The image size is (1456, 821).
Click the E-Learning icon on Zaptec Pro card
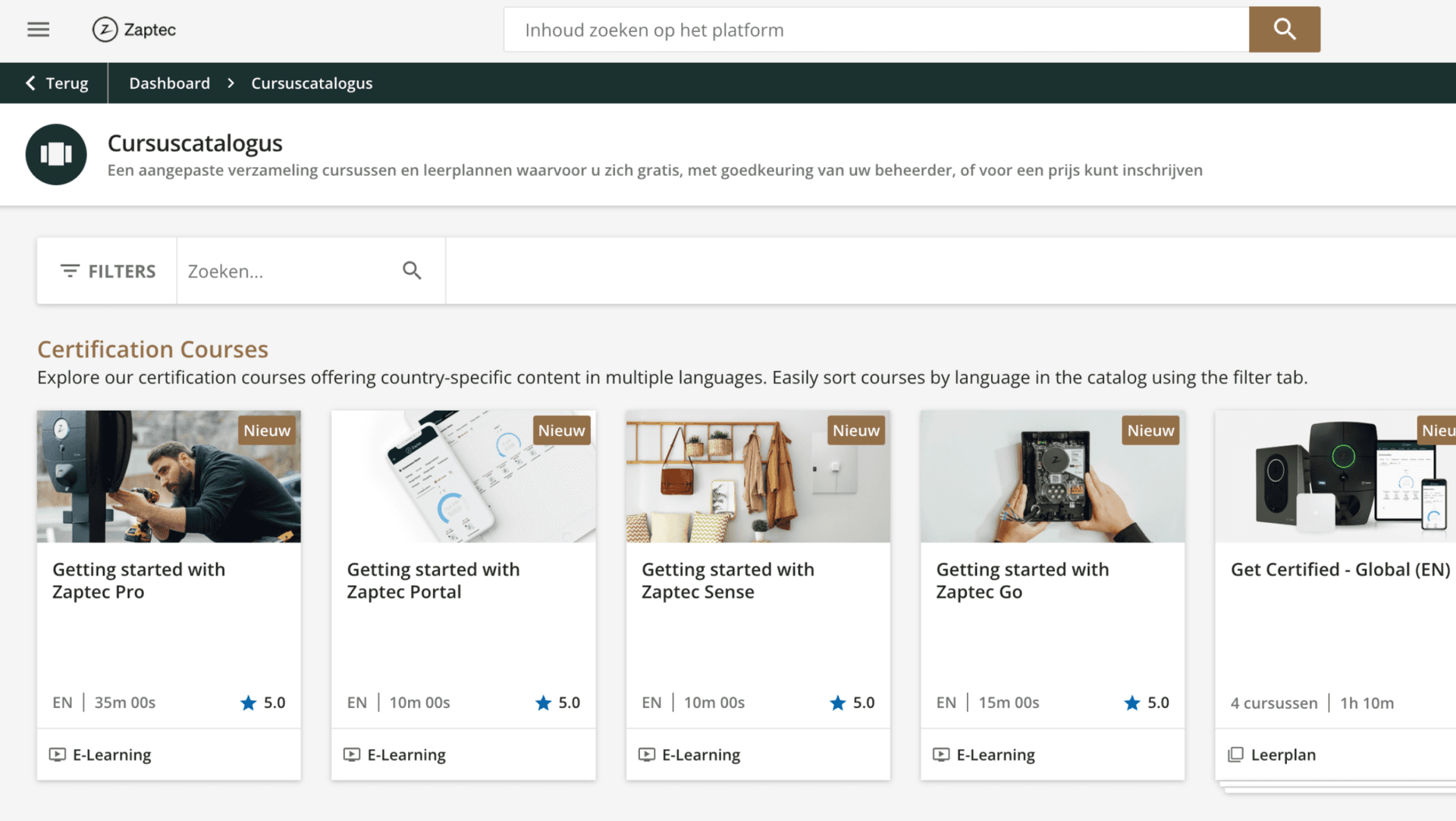58,754
